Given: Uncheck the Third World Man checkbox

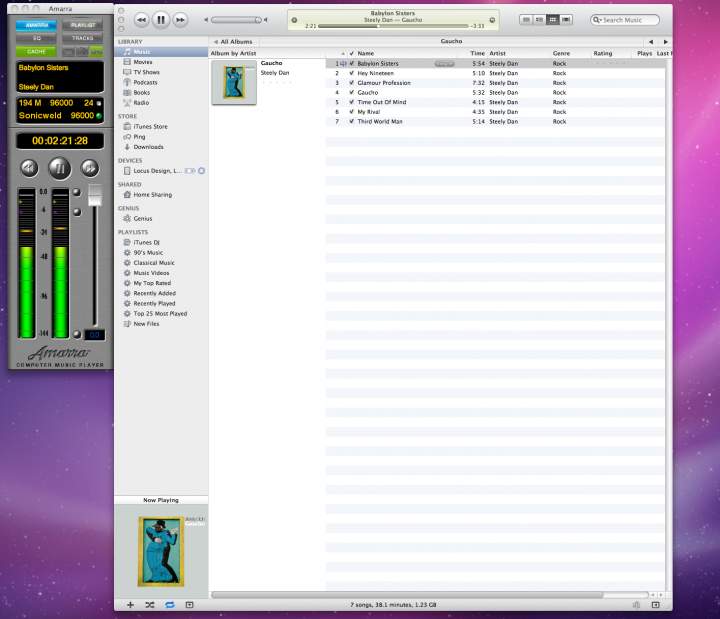Looking at the screenshot, I should (352, 121).
